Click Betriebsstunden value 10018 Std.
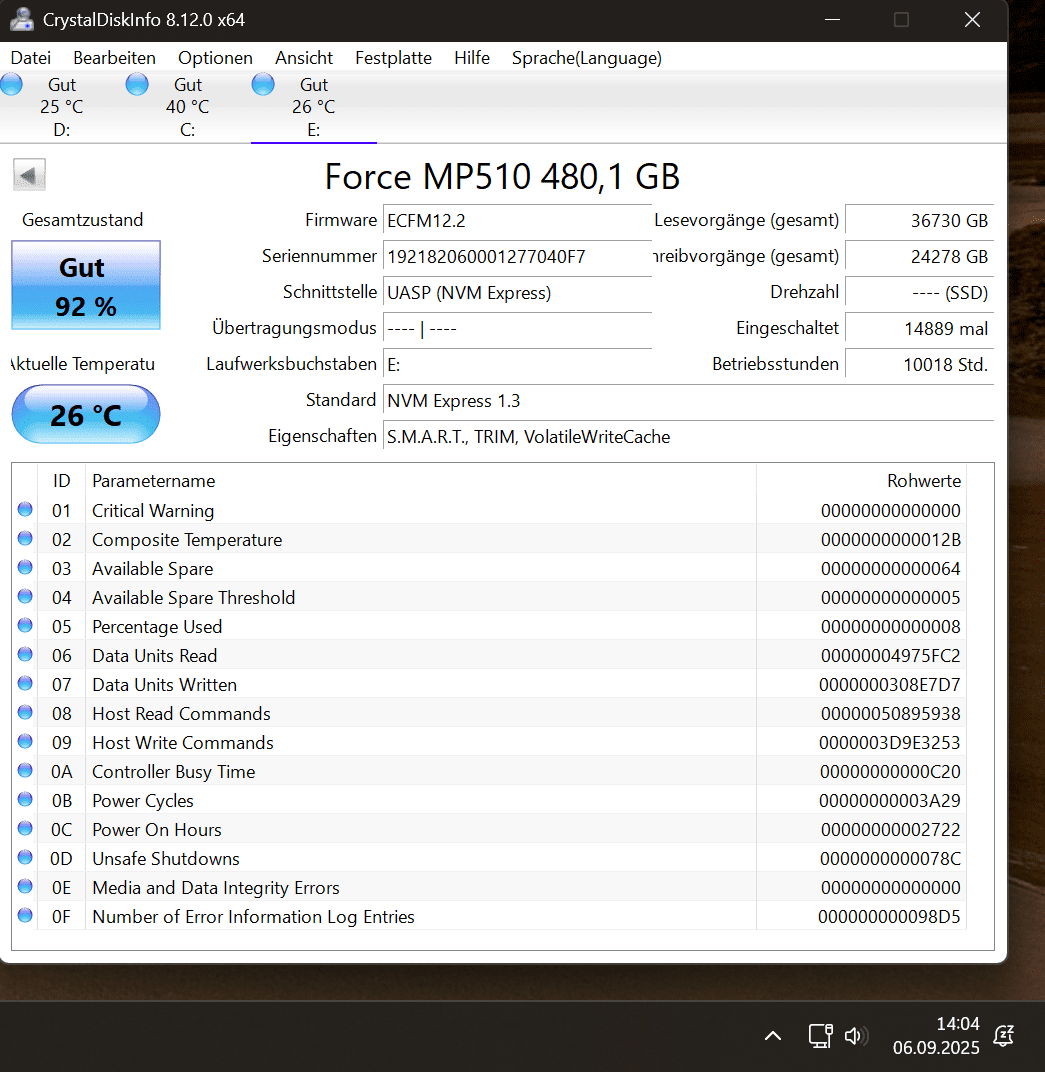Image resolution: width=1045 pixels, height=1072 pixels. [x=919, y=364]
